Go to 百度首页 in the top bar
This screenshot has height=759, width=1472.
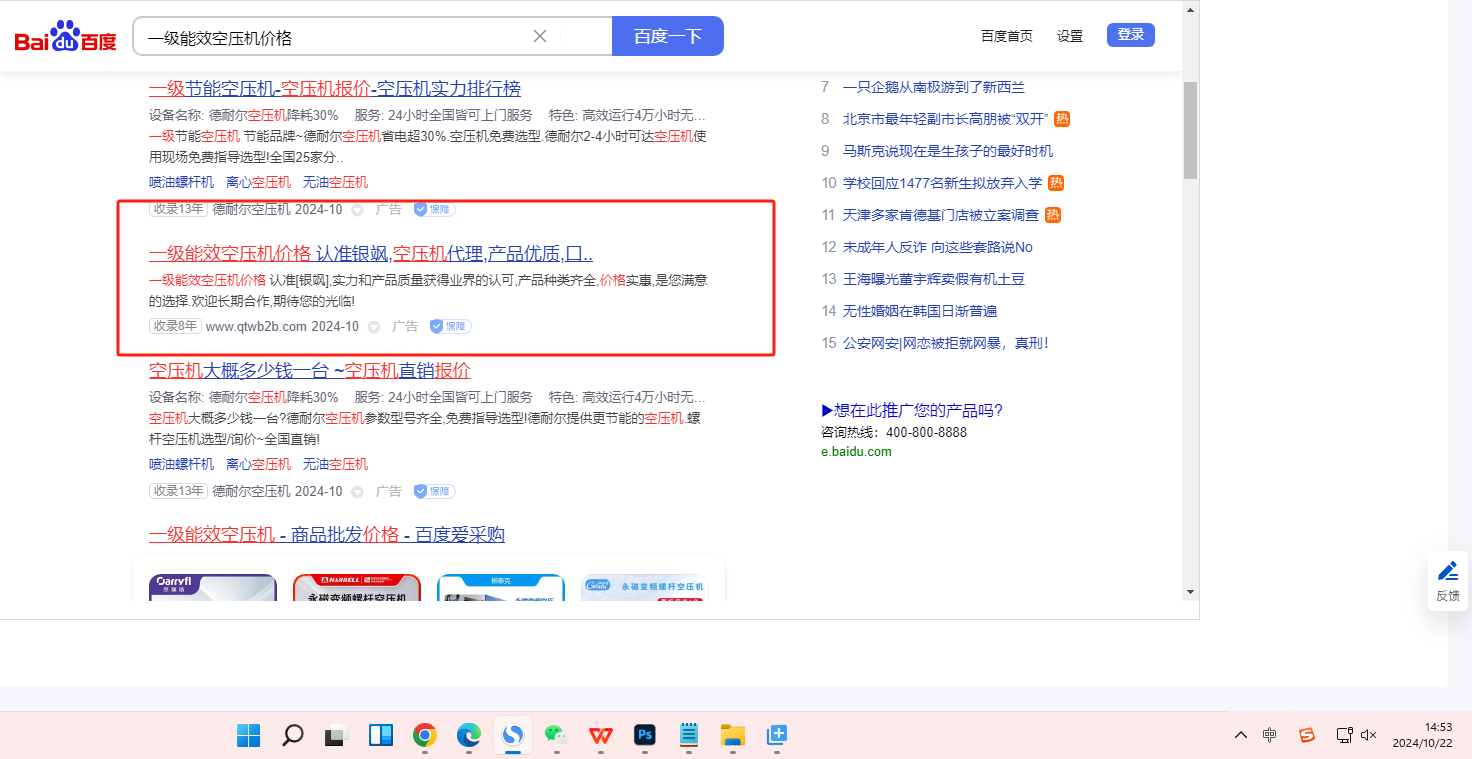pos(1006,36)
